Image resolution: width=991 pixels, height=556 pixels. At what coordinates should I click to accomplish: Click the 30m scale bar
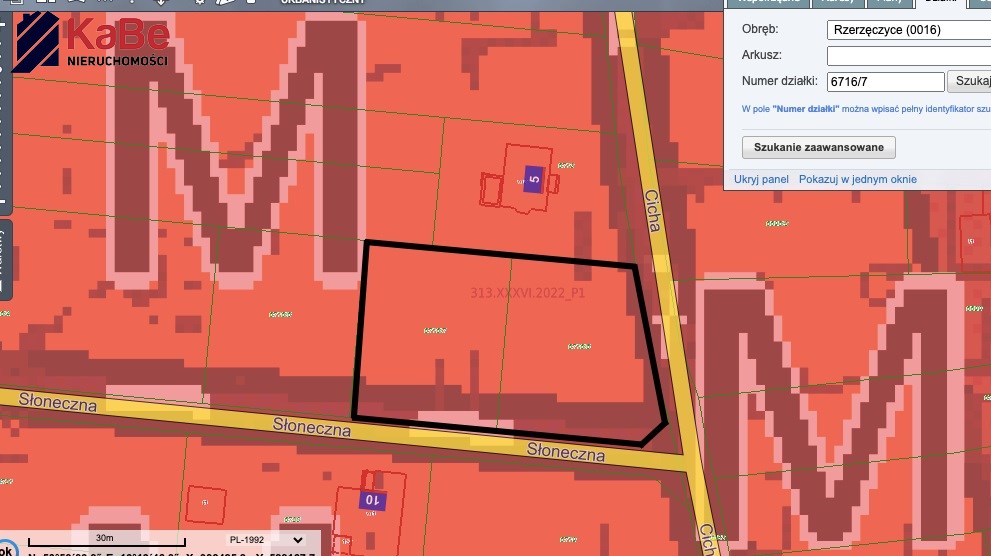point(105,541)
